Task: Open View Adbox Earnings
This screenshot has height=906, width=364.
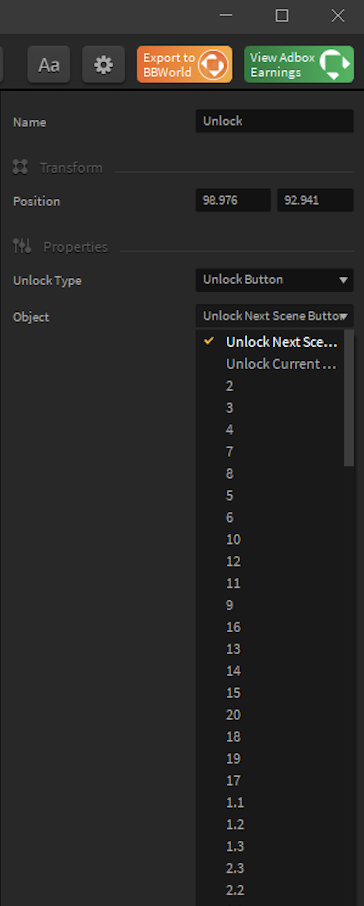Action: tap(299, 65)
